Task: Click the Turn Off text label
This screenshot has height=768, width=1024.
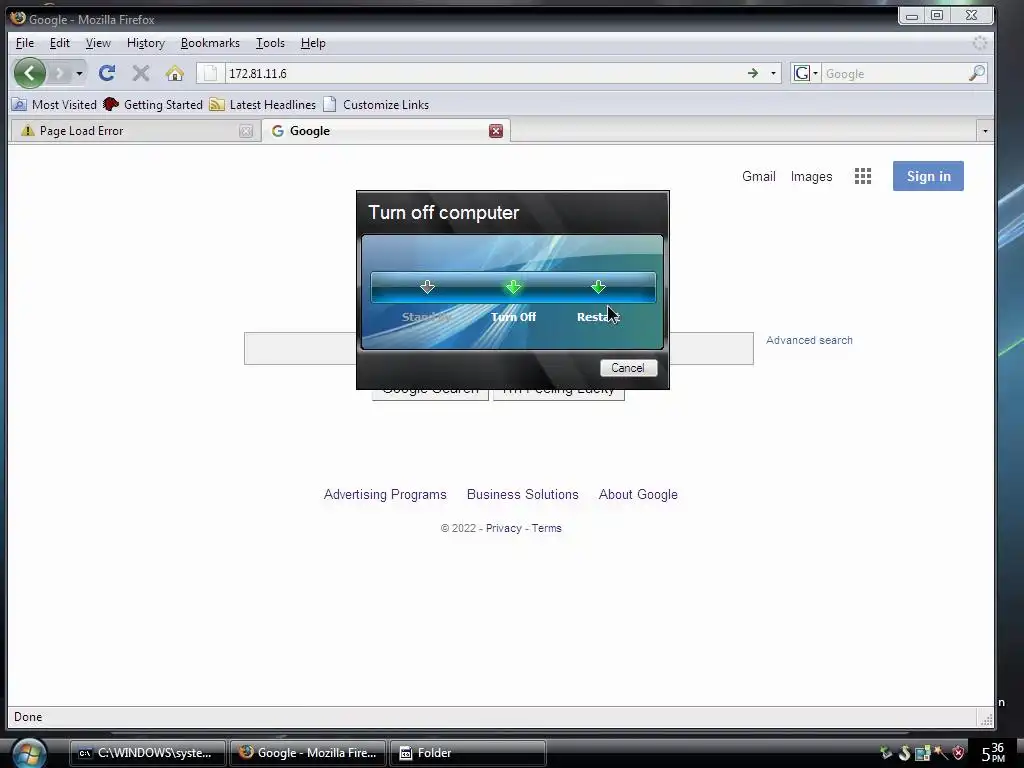Action: click(x=513, y=317)
